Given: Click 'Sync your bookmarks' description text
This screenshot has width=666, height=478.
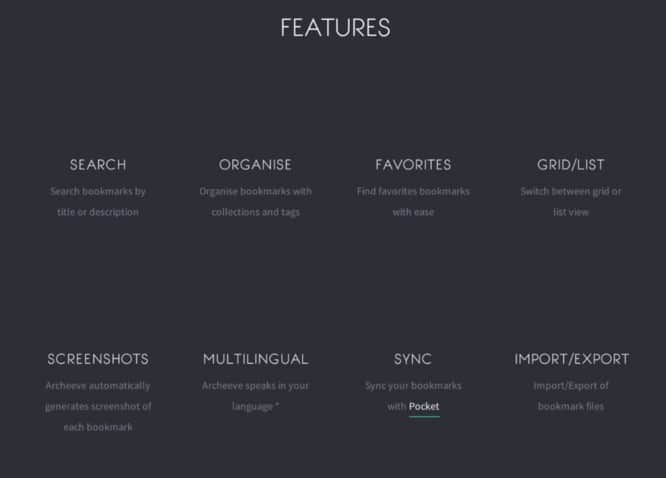Looking at the screenshot, I should click(413, 386).
